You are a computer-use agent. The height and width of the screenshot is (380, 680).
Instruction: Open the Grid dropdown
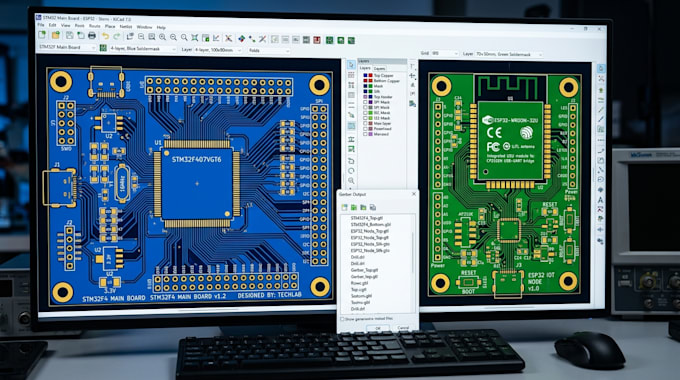(x=444, y=53)
